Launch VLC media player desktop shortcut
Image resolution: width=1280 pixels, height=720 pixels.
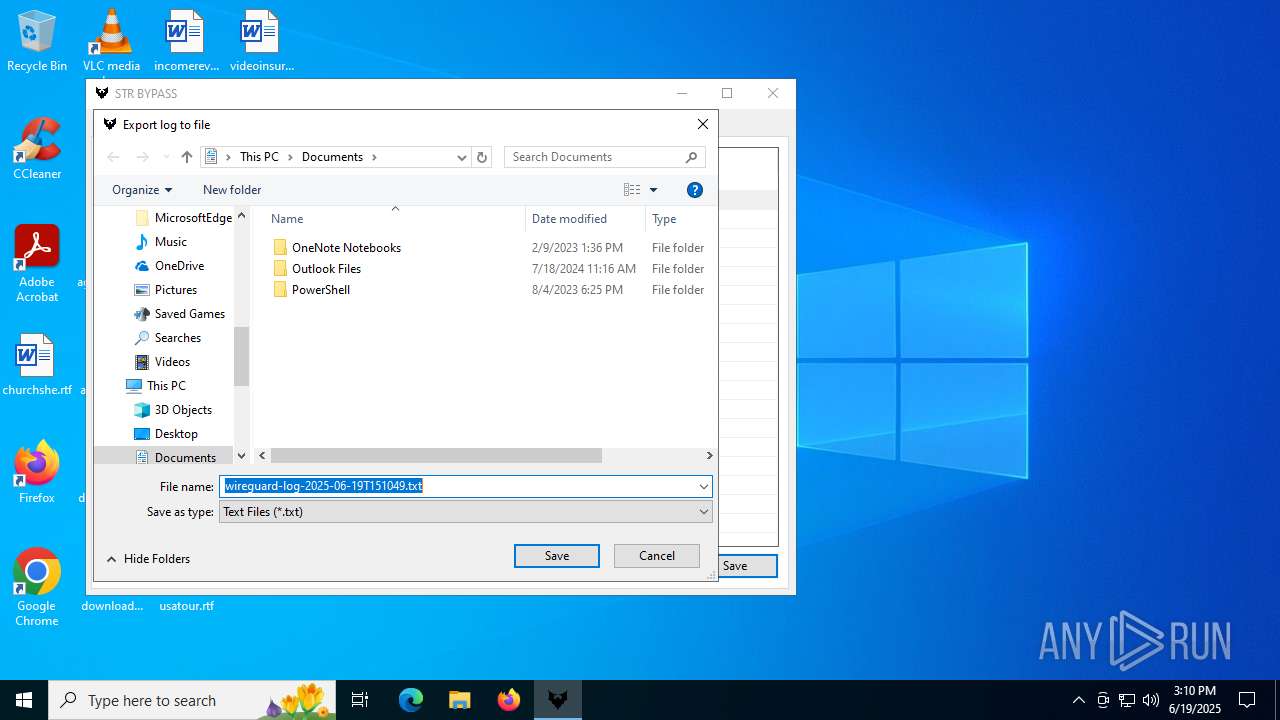111,41
